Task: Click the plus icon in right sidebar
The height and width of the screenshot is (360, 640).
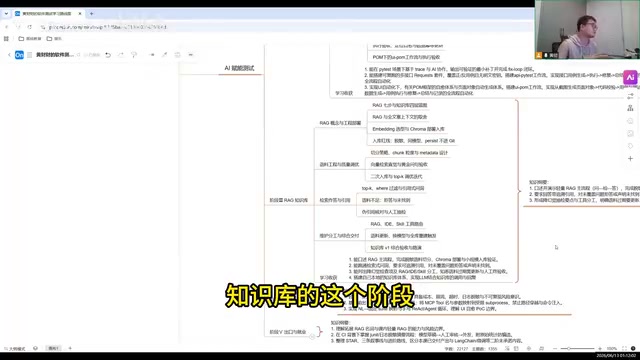Action: click(x=630, y=158)
